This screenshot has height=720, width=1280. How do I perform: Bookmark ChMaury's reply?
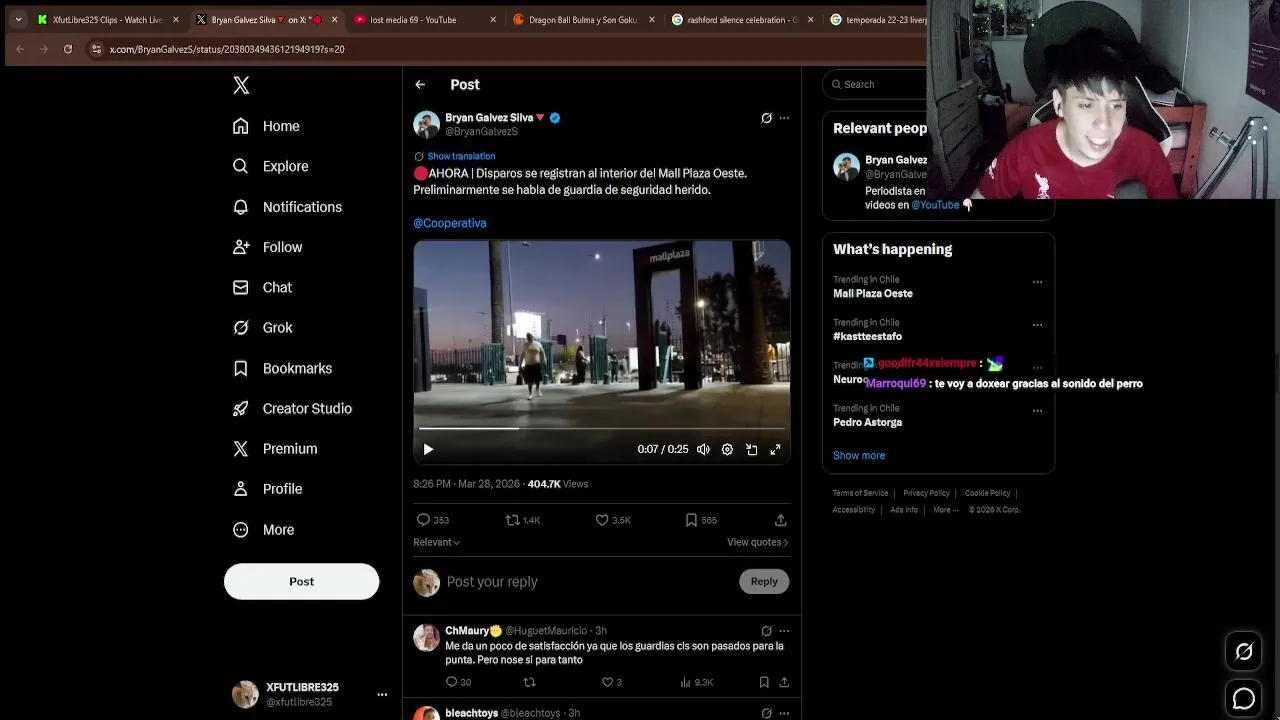point(763,682)
